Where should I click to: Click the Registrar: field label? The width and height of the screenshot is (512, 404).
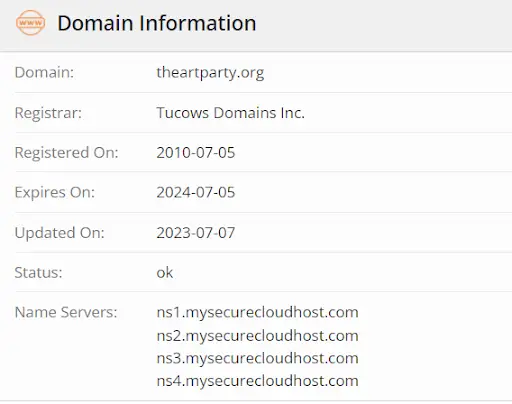click(48, 113)
